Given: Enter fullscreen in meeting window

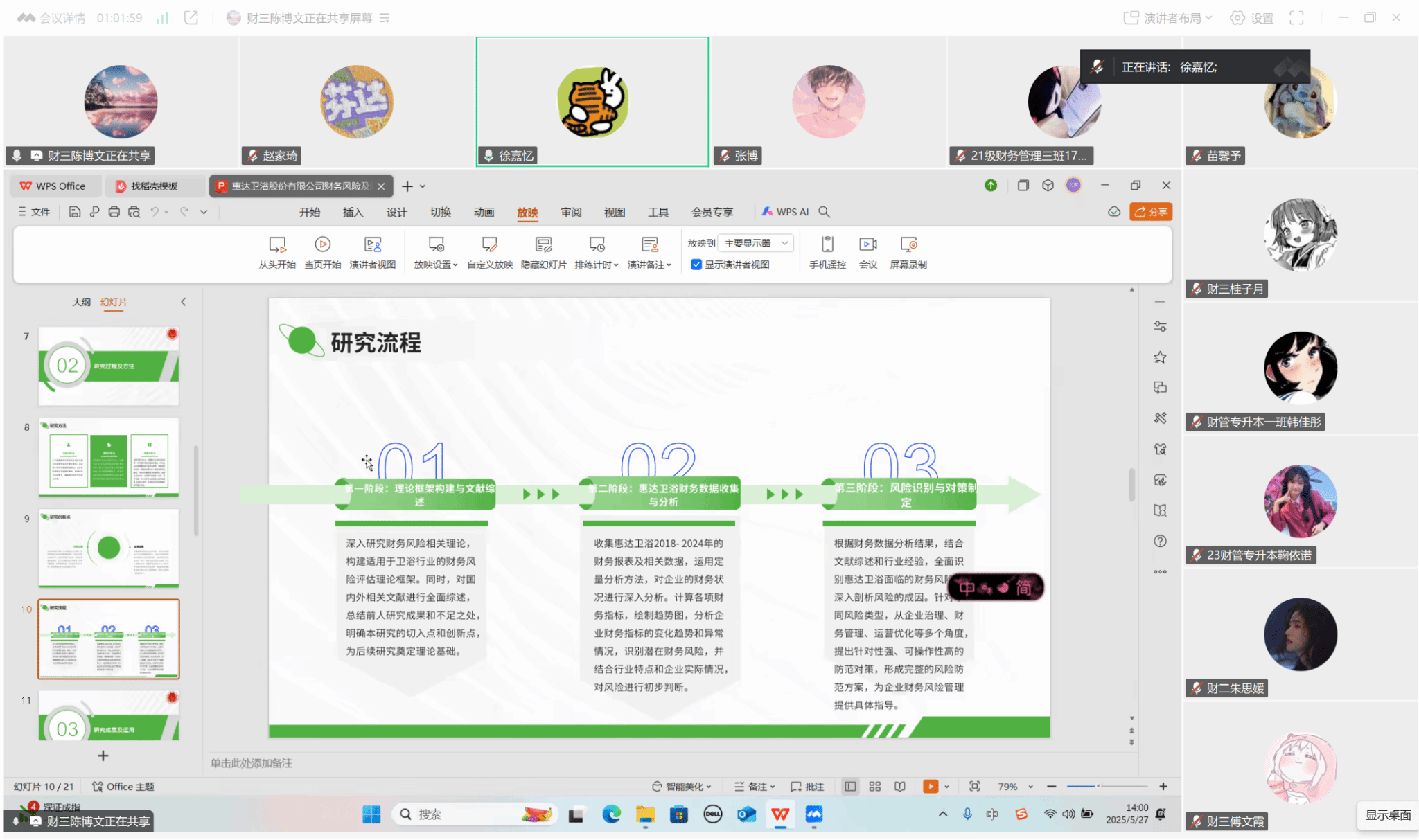Looking at the screenshot, I should [1296, 18].
